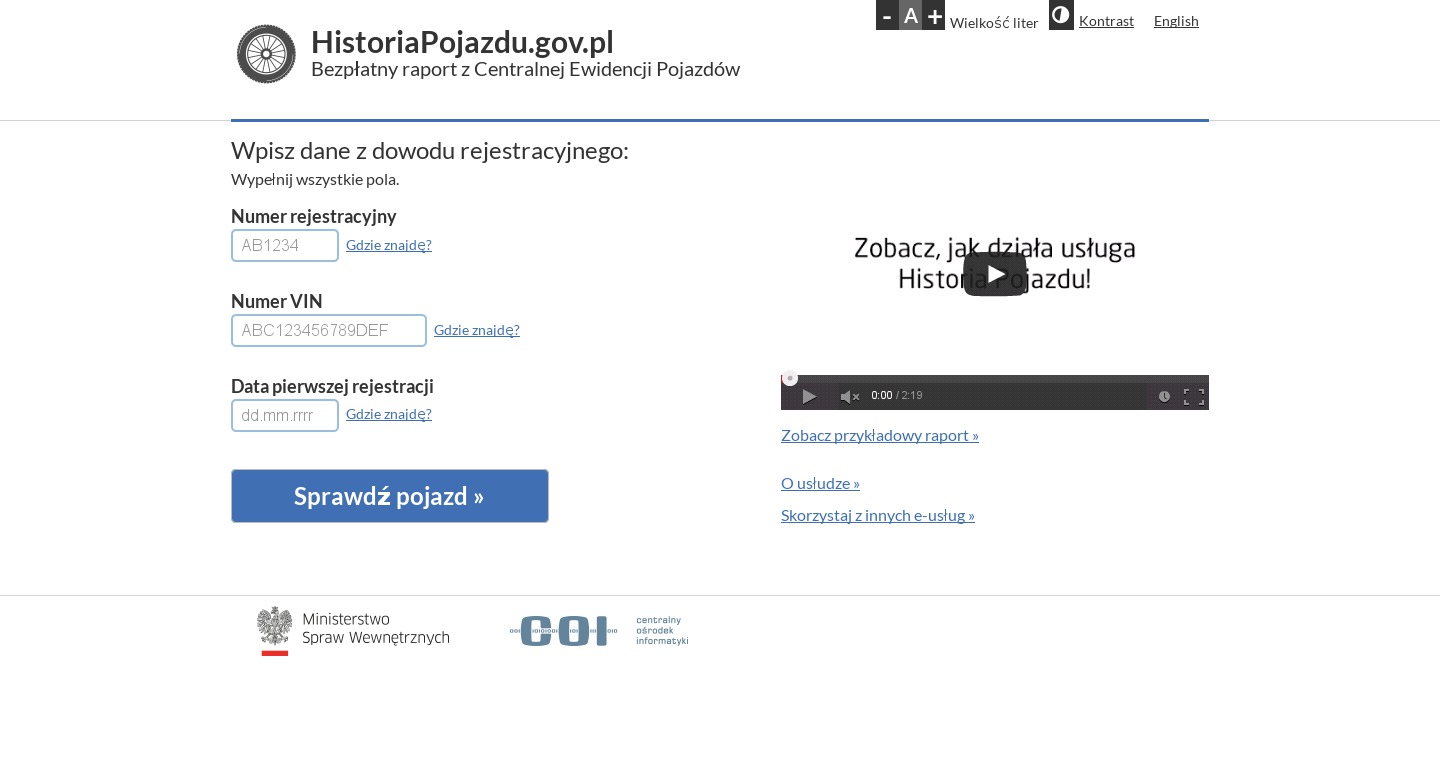Image resolution: width=1440 pixels, height=783 pixels.
Task: Open the 'O usłudze' link
Action: (820, 483)
